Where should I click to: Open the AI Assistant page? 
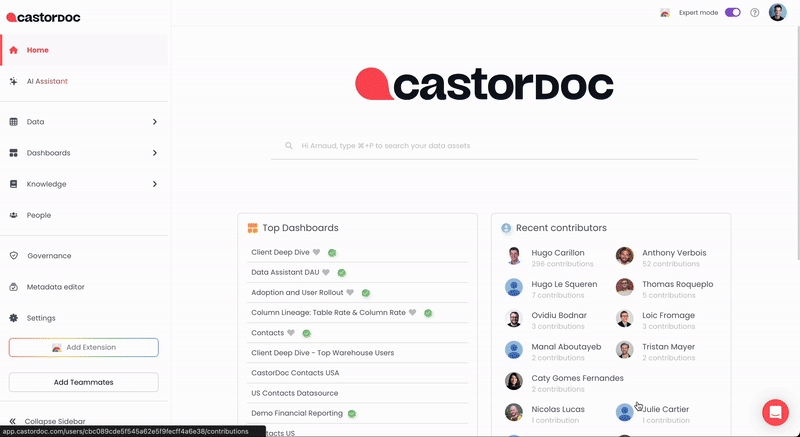[47, 81]
